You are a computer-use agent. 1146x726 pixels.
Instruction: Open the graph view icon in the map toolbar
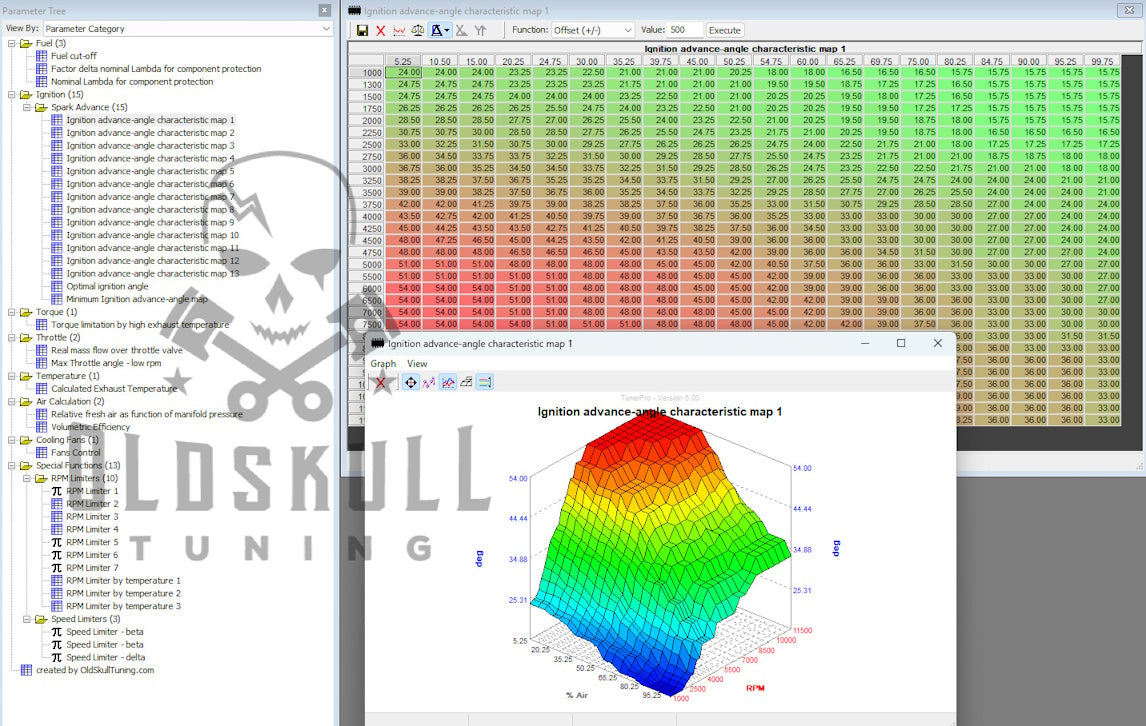(399, 31)
